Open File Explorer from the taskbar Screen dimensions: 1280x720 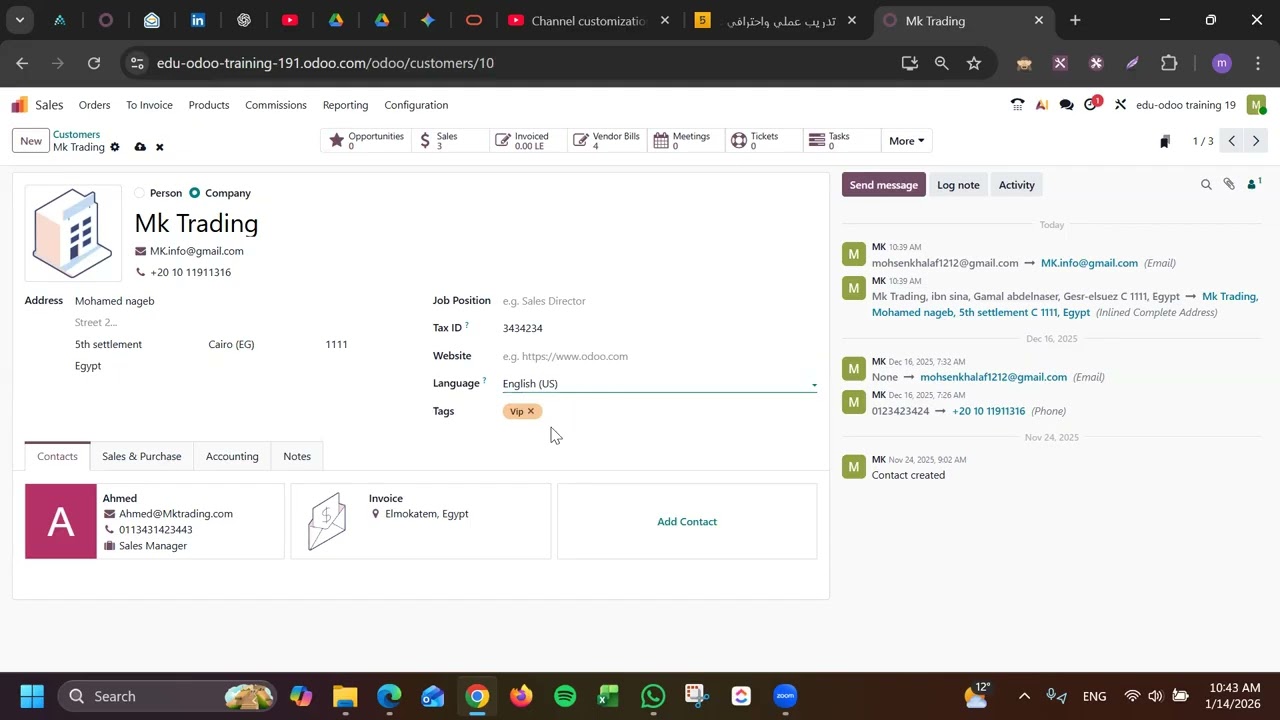click(x=345, y=696)
